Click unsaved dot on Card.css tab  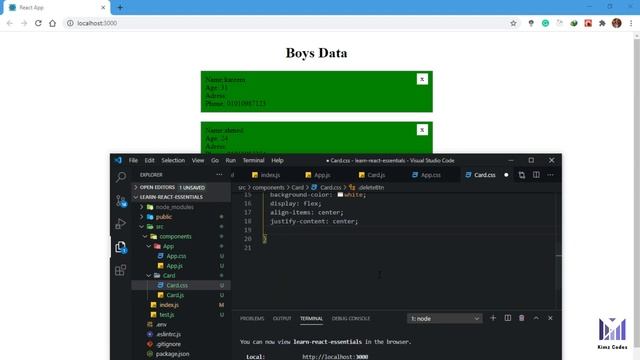coord(506,175)
